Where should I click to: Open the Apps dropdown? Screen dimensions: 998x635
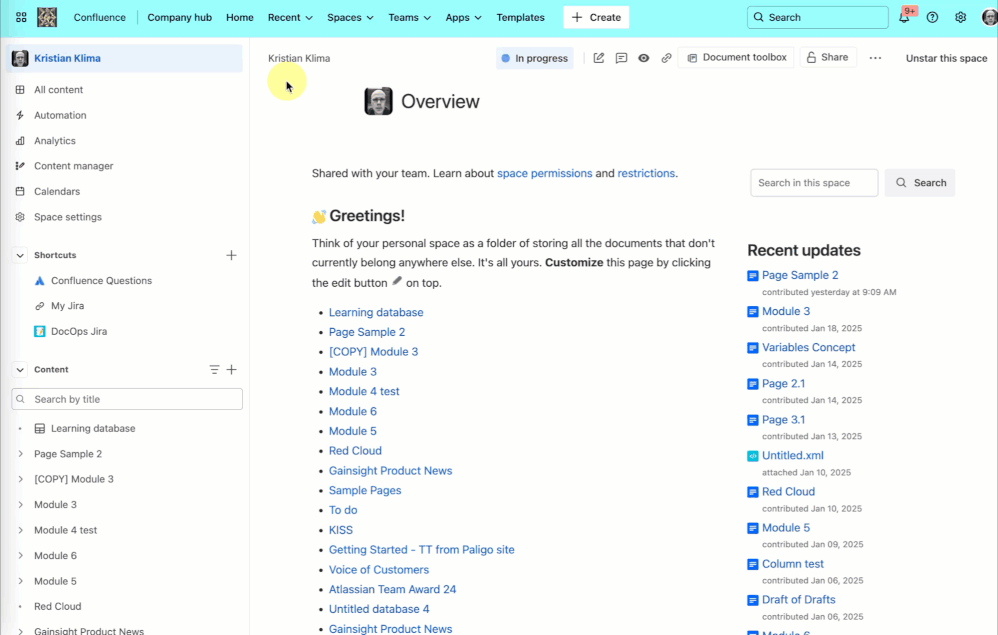(463, 17)
